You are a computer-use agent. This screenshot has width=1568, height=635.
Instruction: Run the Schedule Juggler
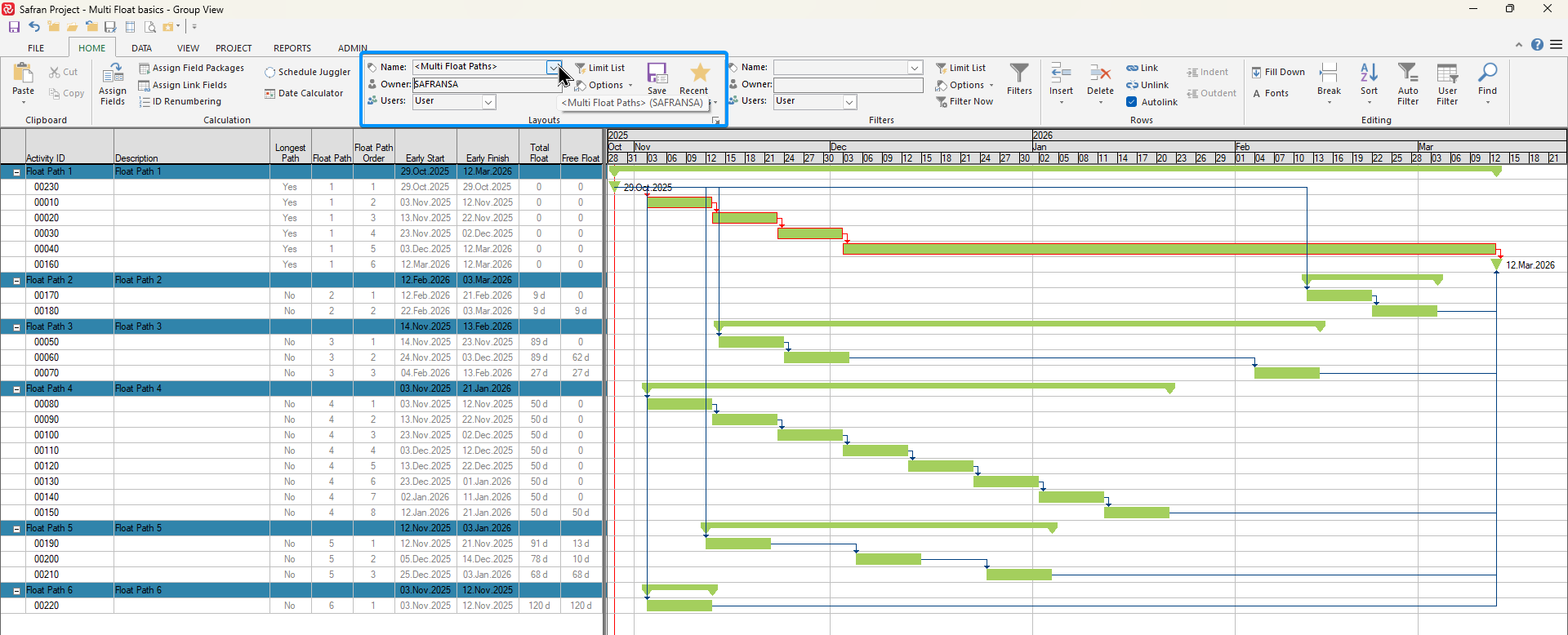307,73
